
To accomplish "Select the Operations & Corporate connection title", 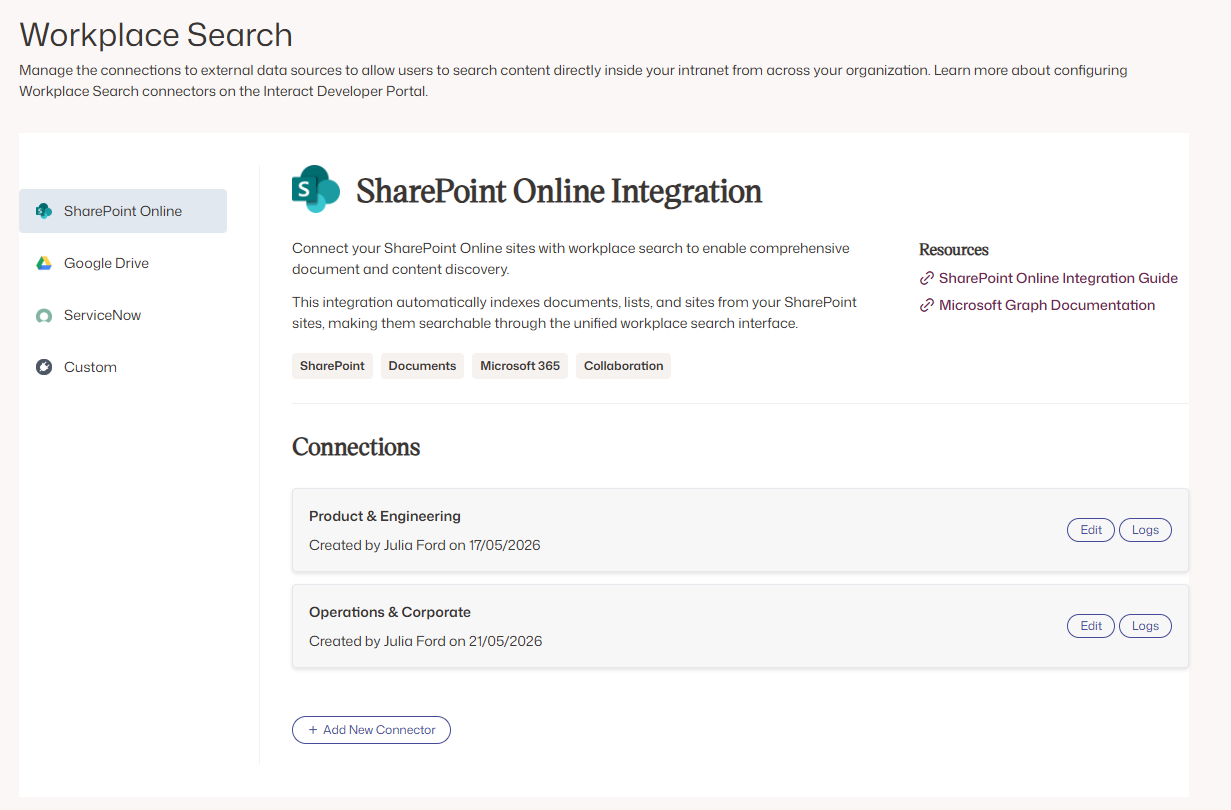I will pos(390,612).
